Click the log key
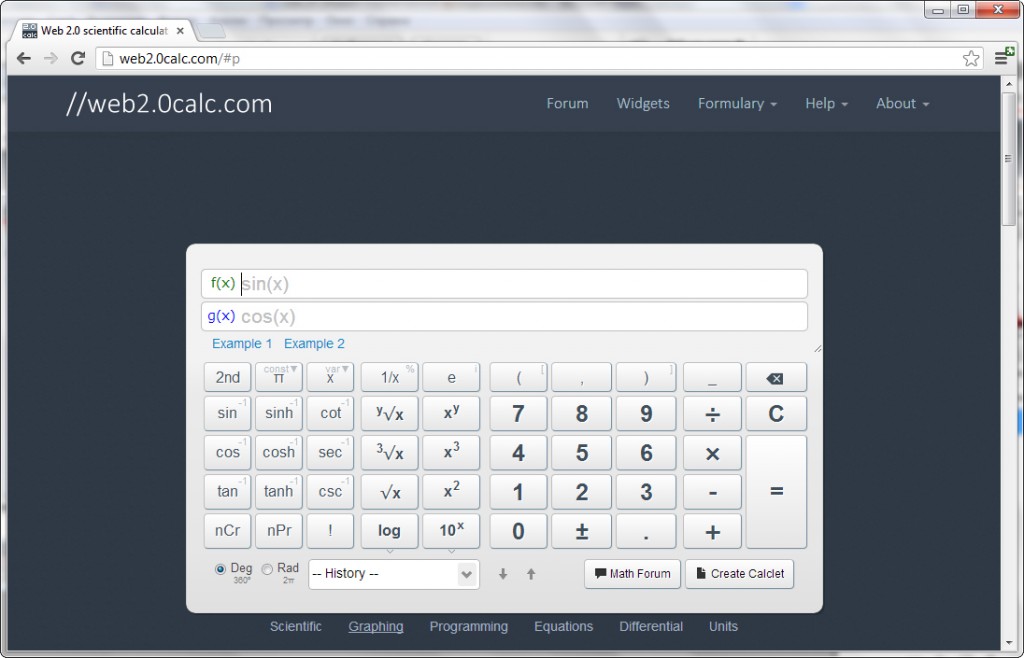 (x=389, y=531)
